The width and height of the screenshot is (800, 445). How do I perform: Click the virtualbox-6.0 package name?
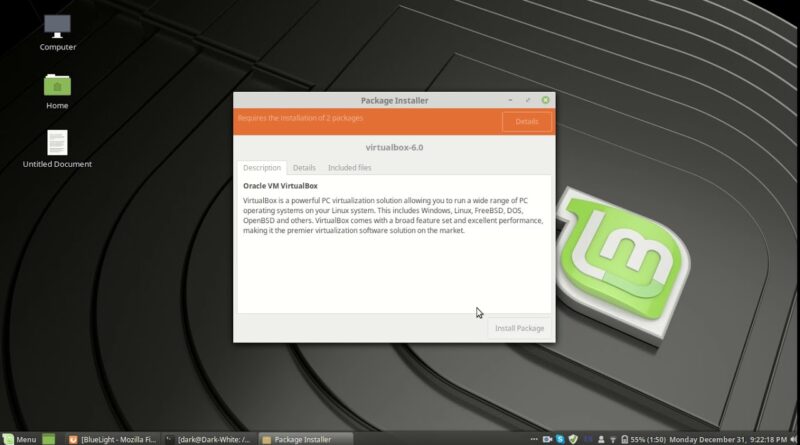pos(394,147)
